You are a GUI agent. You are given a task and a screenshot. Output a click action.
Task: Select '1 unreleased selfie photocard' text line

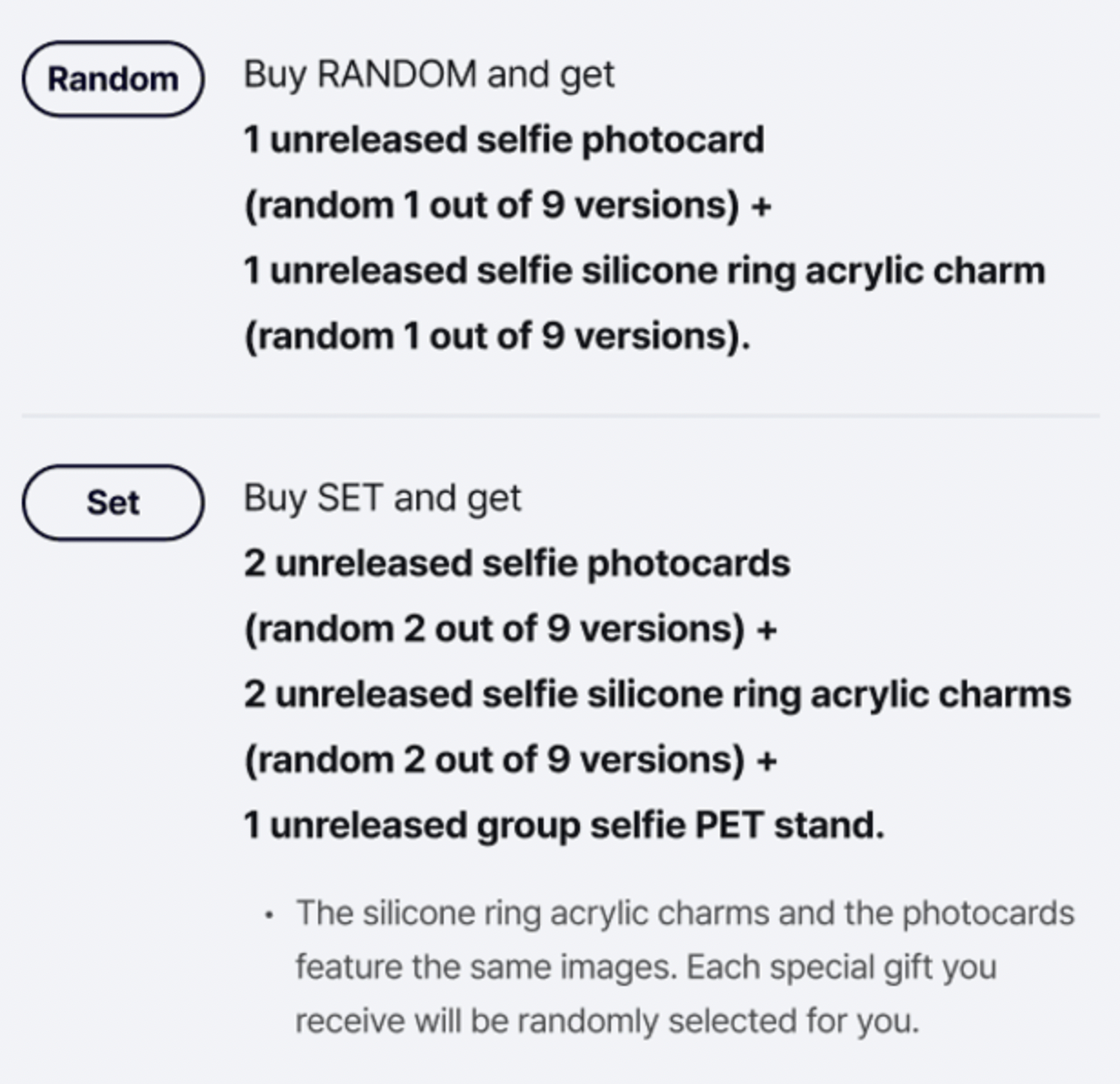point(504,140)
